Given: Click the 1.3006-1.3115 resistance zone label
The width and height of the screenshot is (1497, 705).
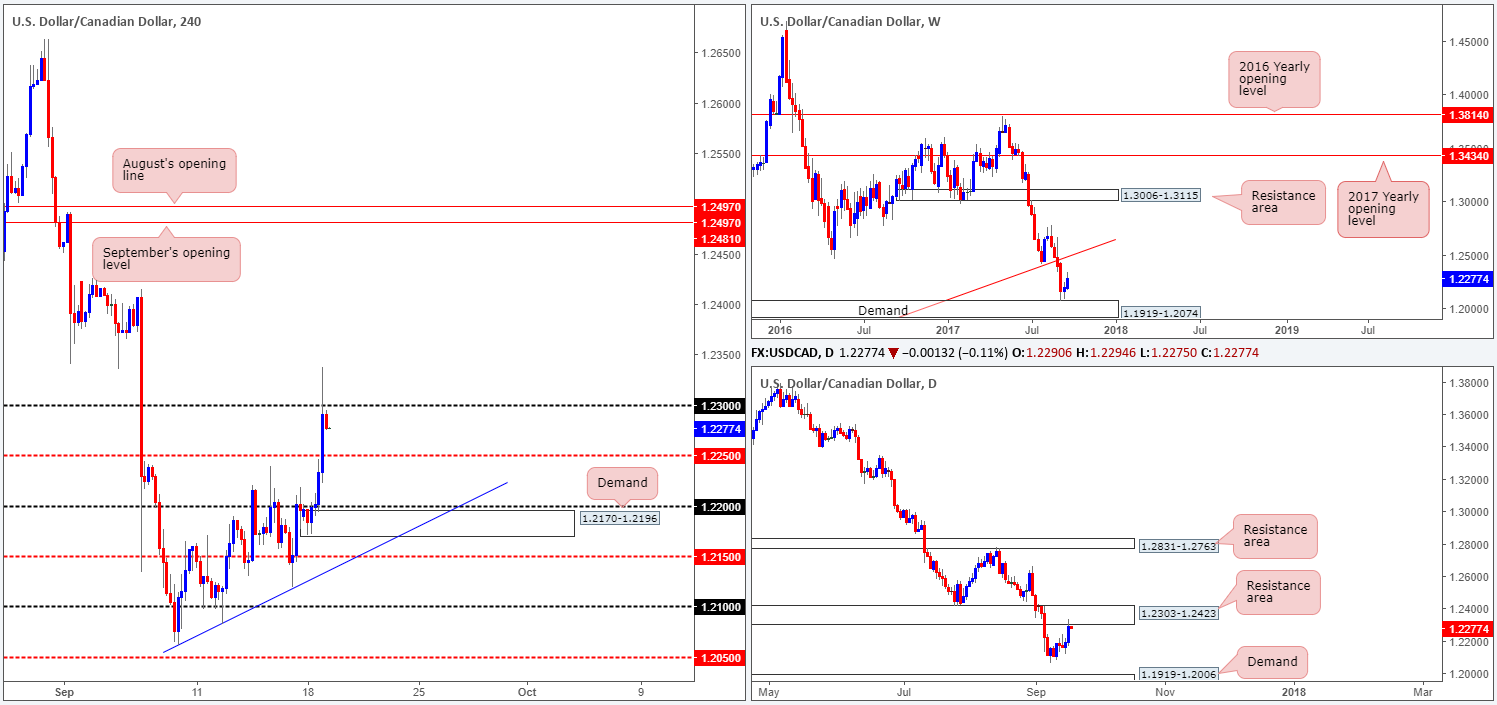Looking at the screenshot, I should click(1161, 195).
